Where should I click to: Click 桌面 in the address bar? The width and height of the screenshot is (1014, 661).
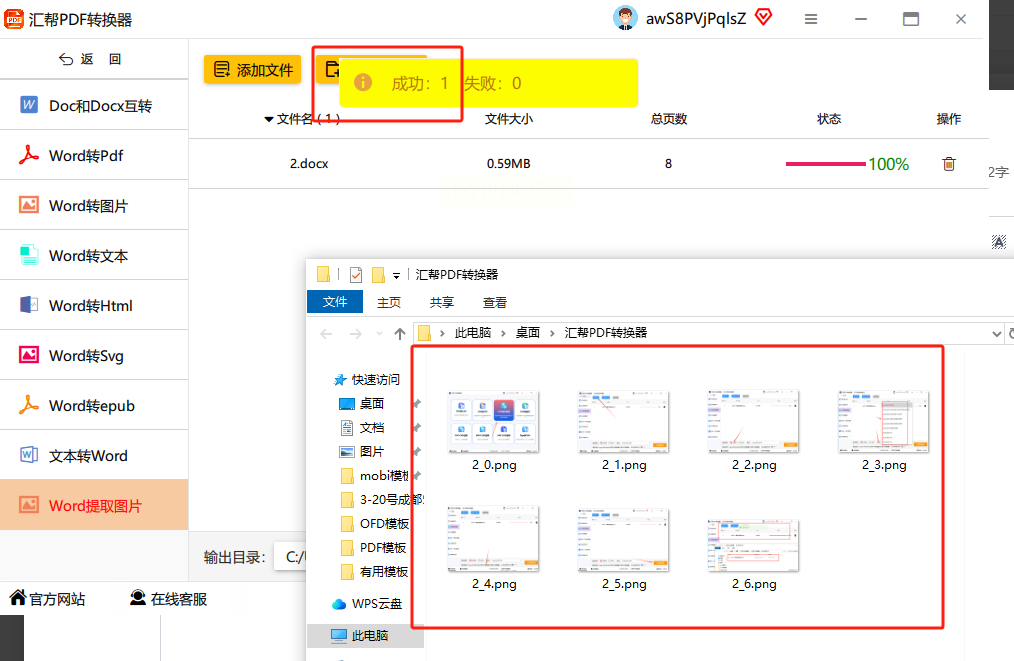(x=528, y=332)
